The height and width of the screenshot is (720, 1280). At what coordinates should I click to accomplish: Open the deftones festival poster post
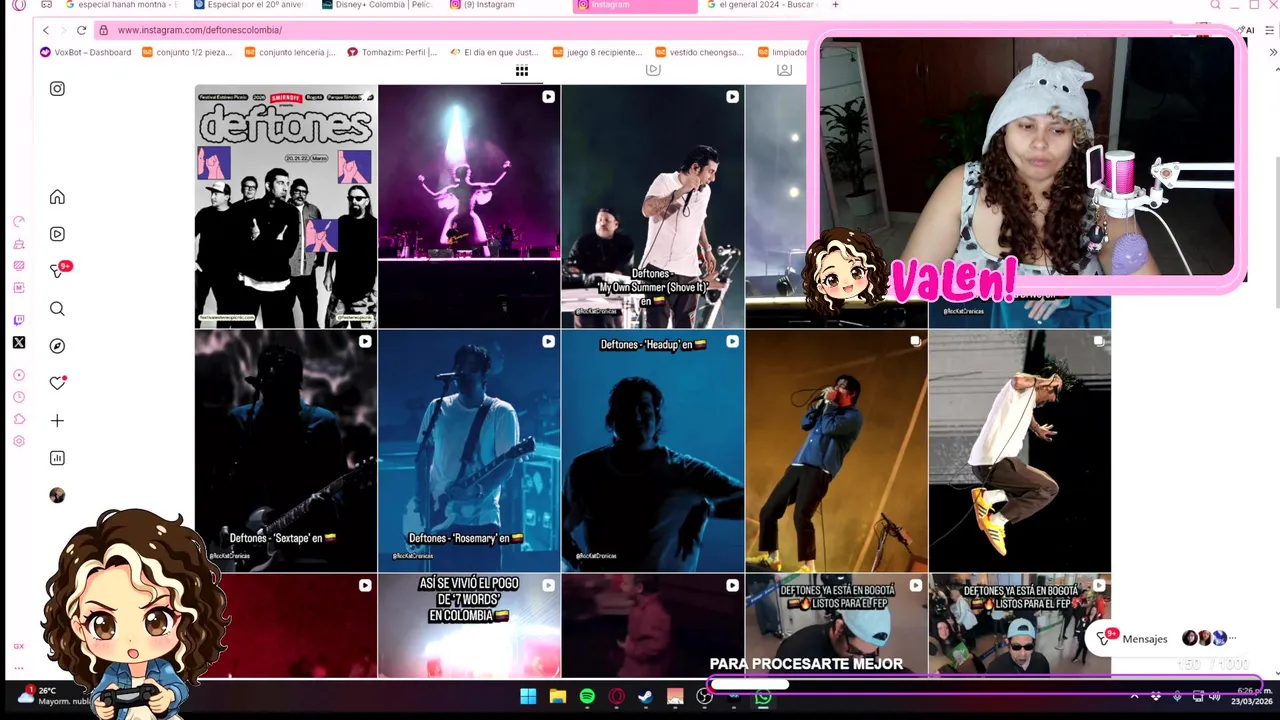click(286, 207)
